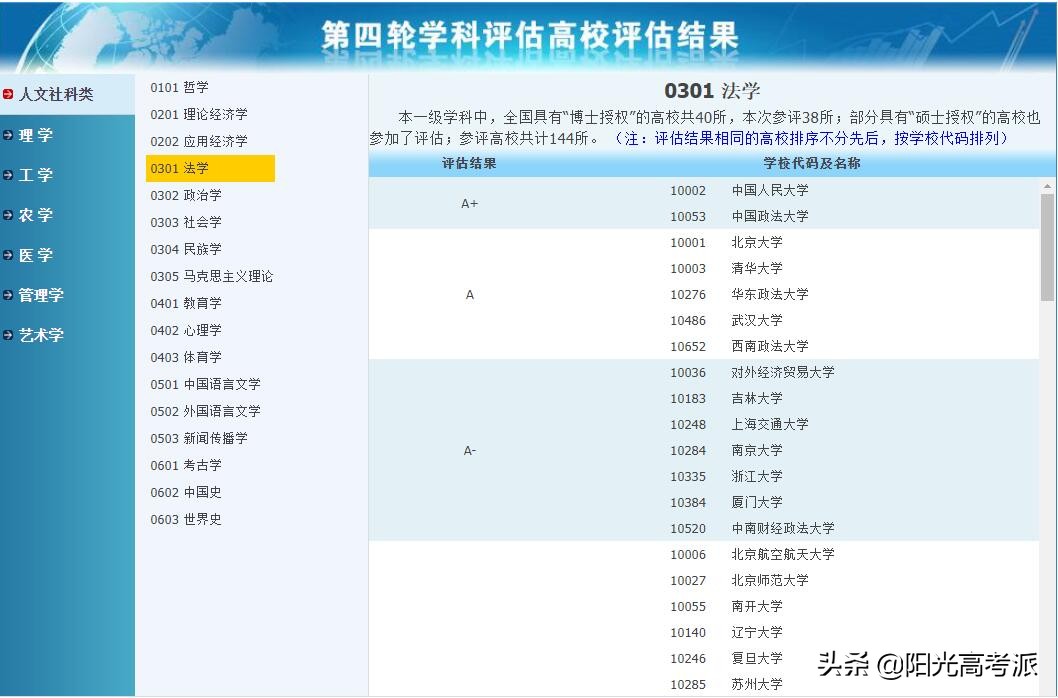Click the arrow icon beside 理学
This screenshot has width=1058, height=698.
coord(8,135)
